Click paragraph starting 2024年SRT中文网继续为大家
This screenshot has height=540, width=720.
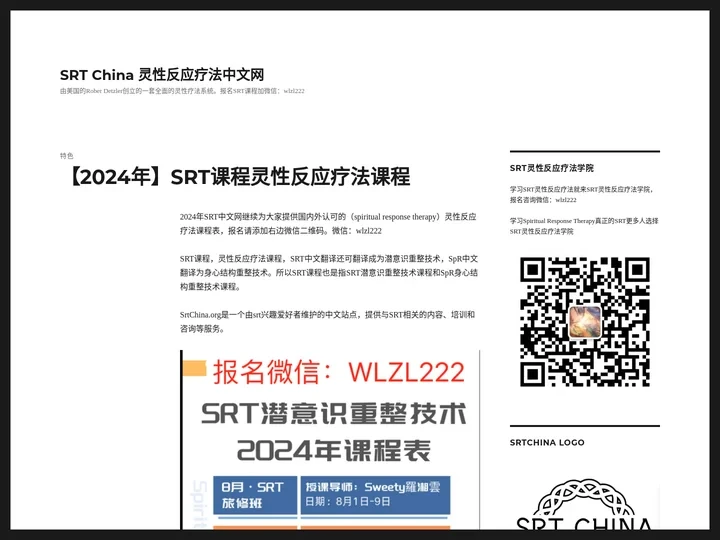click(x=328, y=224)
